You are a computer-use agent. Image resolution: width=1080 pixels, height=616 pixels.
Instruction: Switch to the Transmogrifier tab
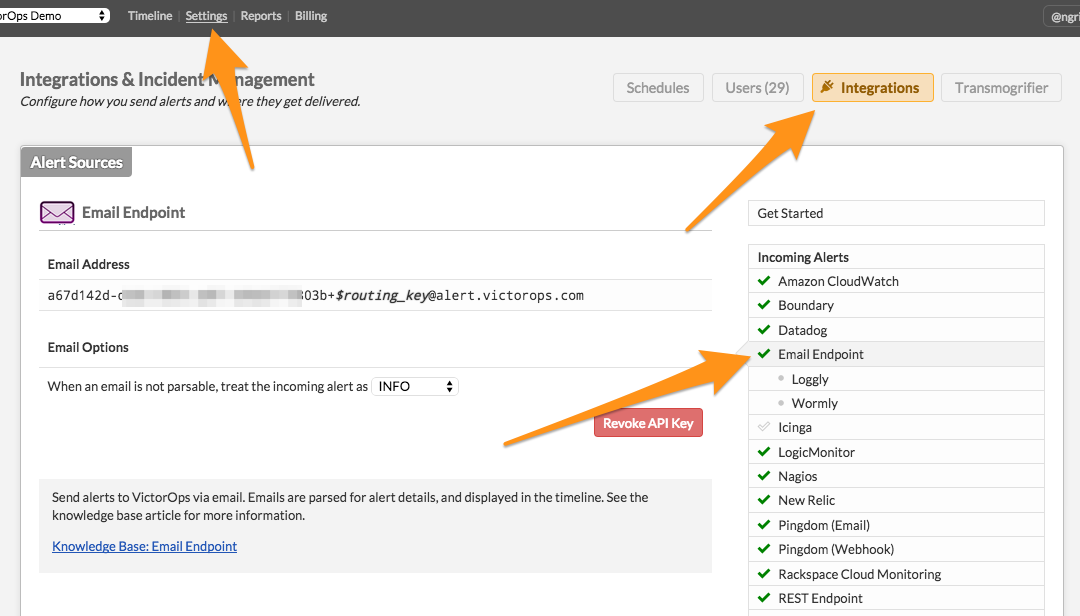tap(1001, 88)
